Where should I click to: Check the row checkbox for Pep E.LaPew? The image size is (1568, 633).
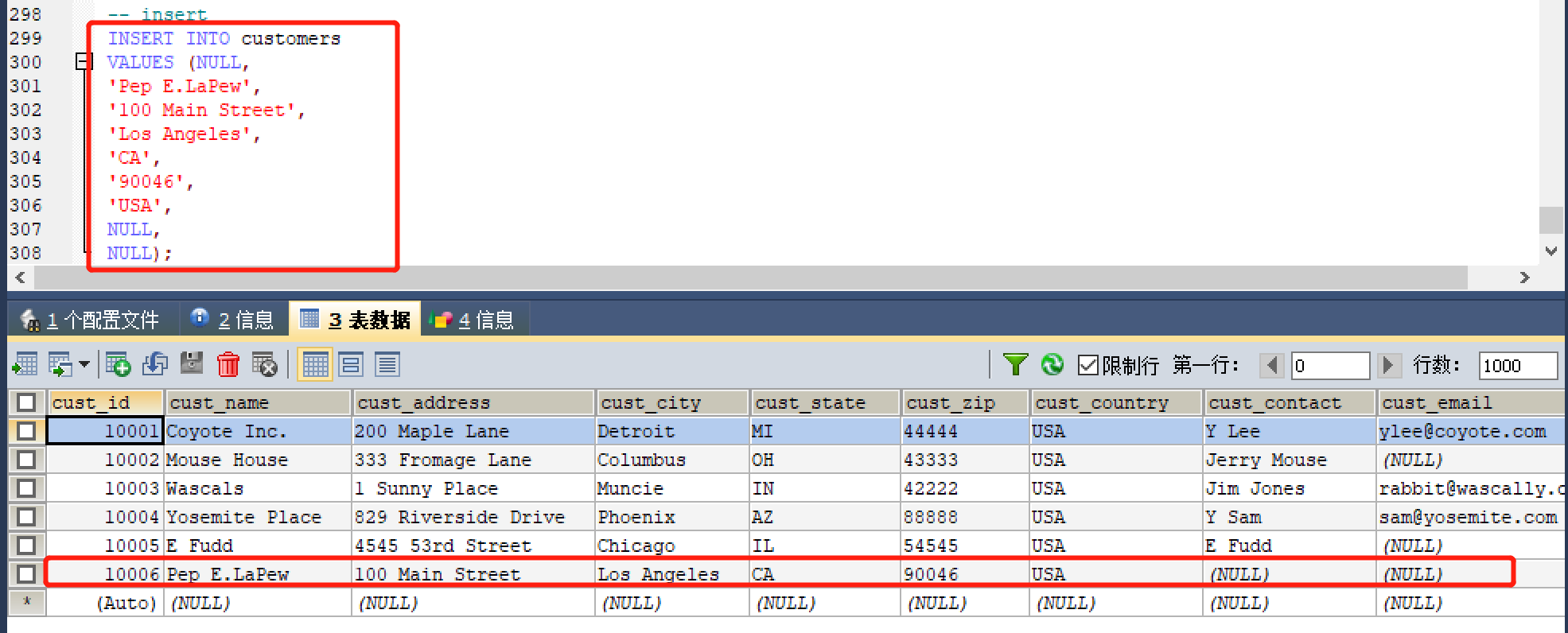click(26, 574)
